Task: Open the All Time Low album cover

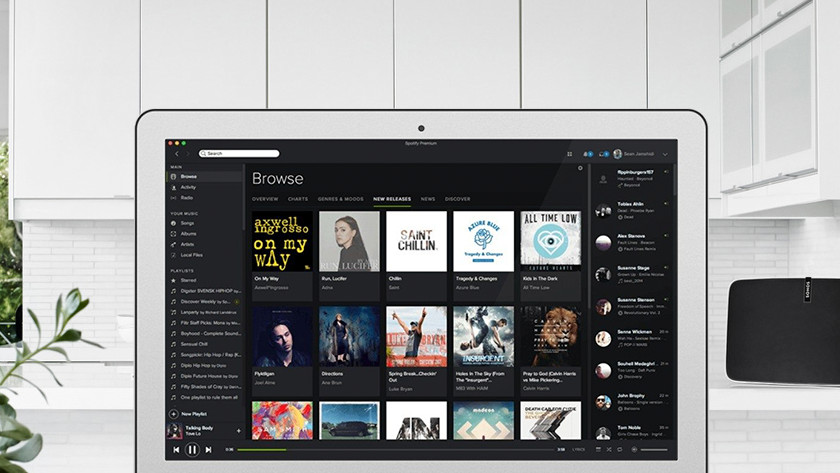Action: point(550,241)
